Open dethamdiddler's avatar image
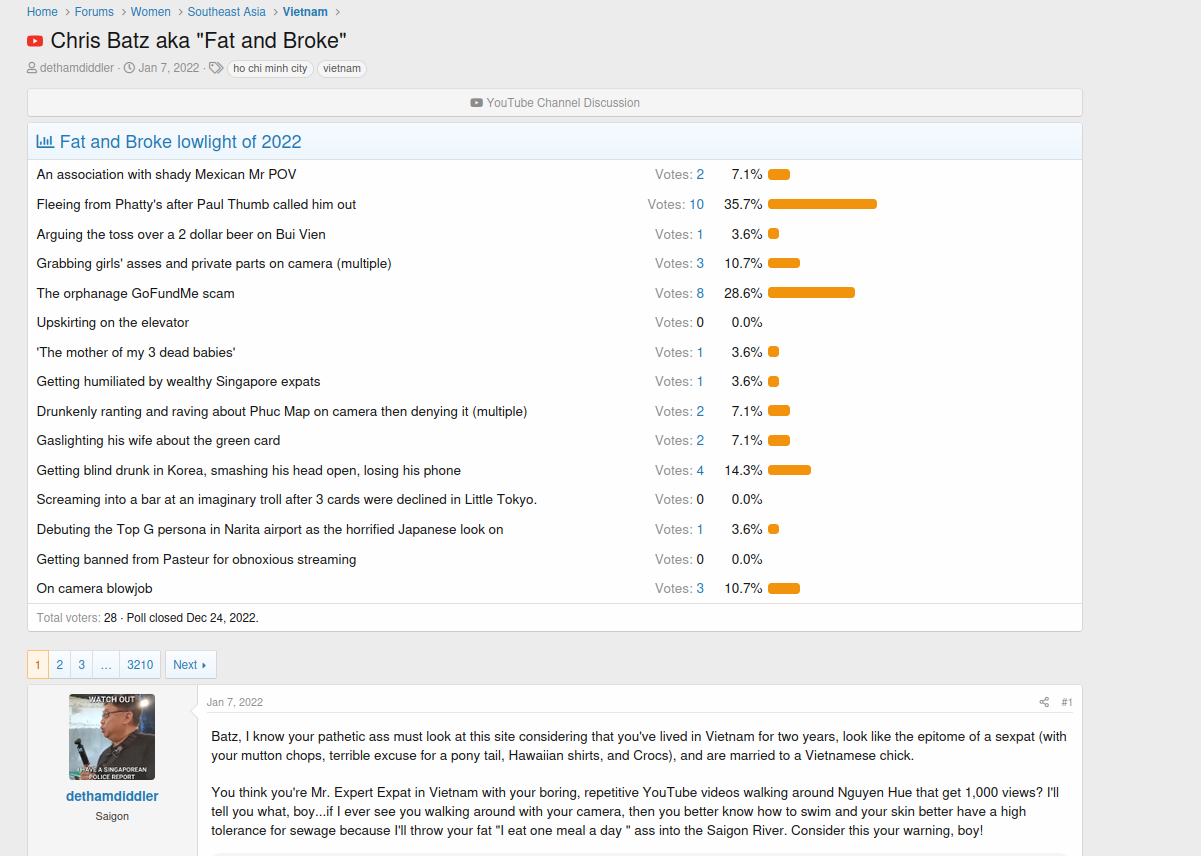The image size is (1201, 856). point(112,737)
